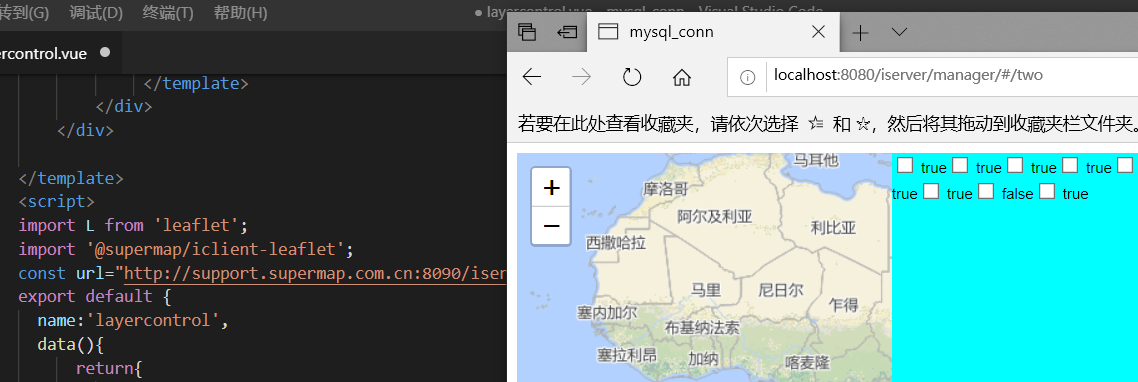Click 摩洛哥 label on the map
Image resolution: width=1138 pixels, height=382 pixels.
point(665,189)
